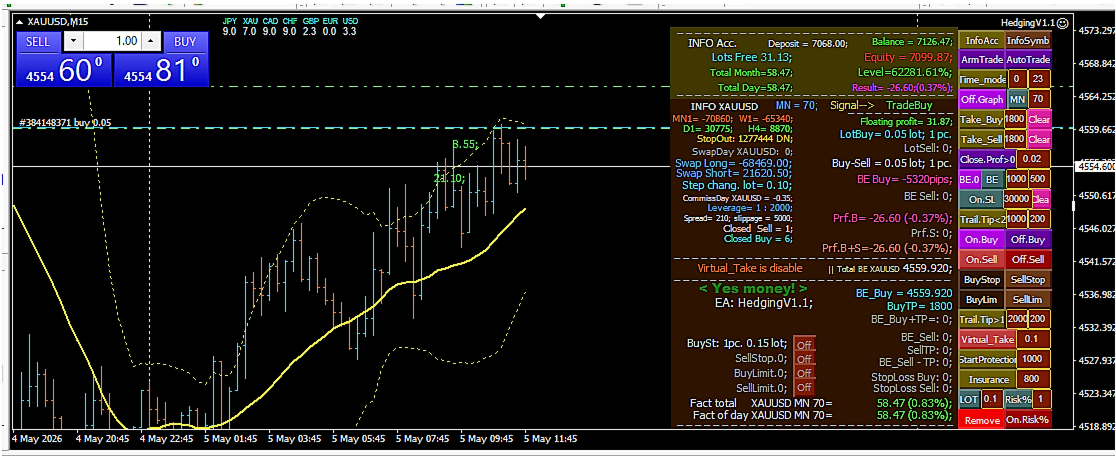Toggle the On.SL button
Image resolution: width=1116 pixels, height=456 pixels.
(981, 198)
